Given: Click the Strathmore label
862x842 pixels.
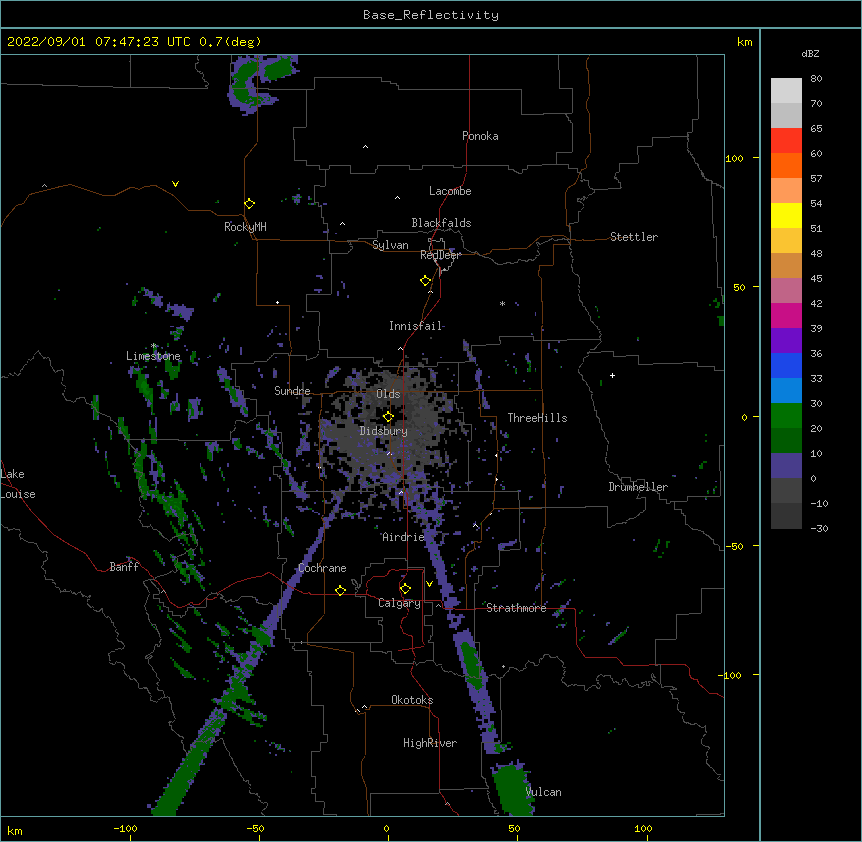Looking at the screenshot, I should [x=516, y=608].
